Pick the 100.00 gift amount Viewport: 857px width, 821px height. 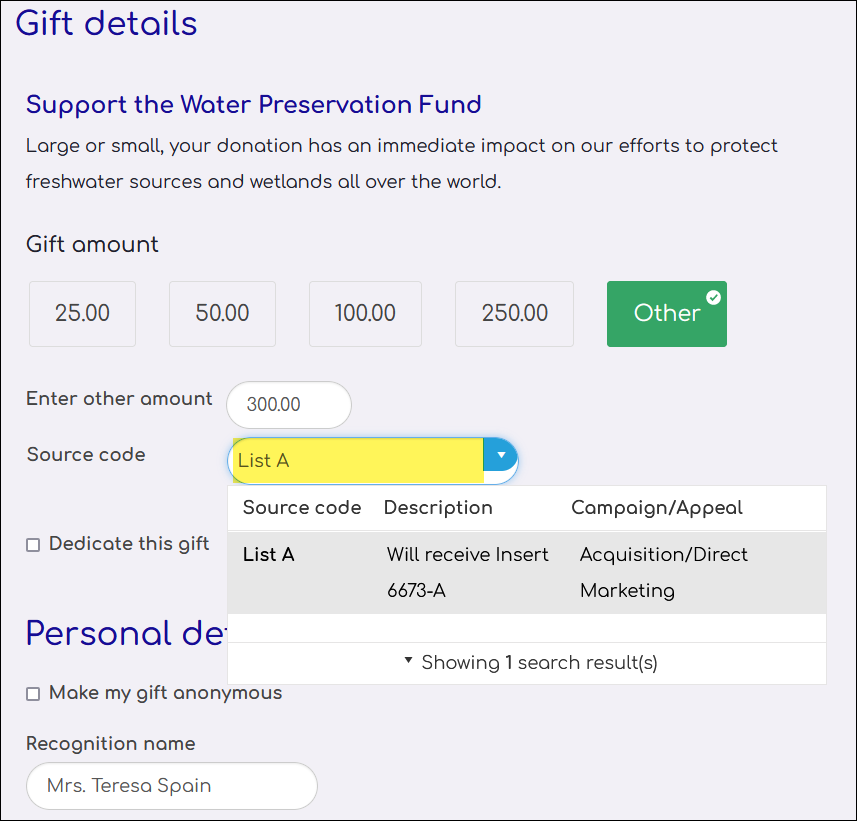click(x=365, y=314)
